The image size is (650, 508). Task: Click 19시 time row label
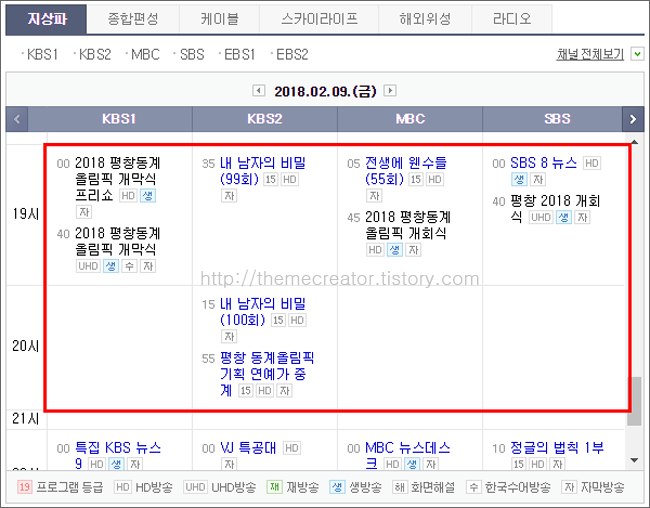pyautogui.click(x=25, y=214)
